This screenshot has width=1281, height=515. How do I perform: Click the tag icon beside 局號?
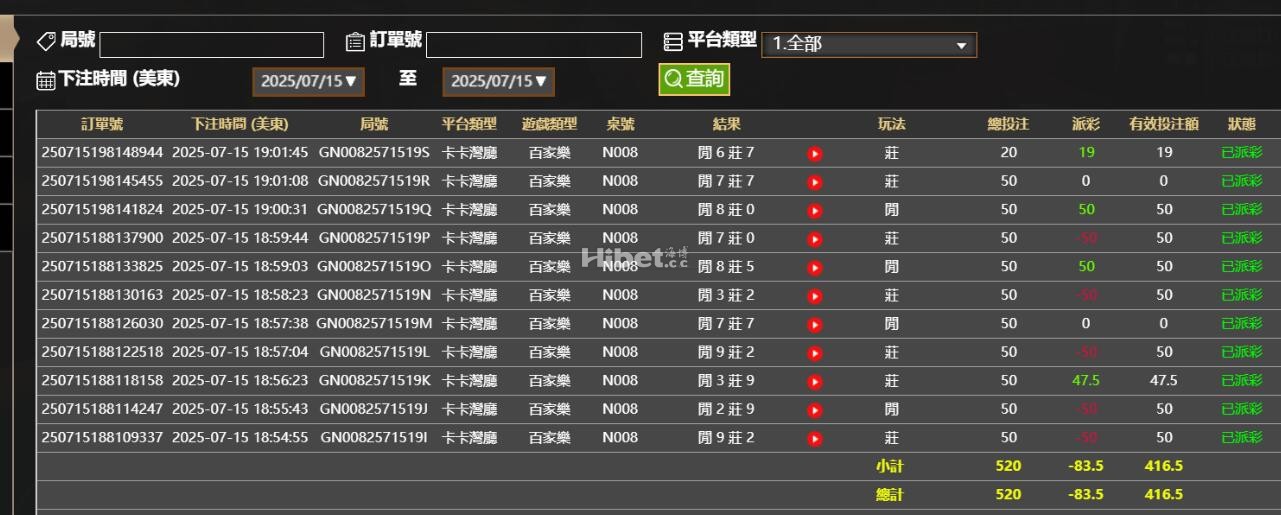pyautogui.click(x=46, y=41)
